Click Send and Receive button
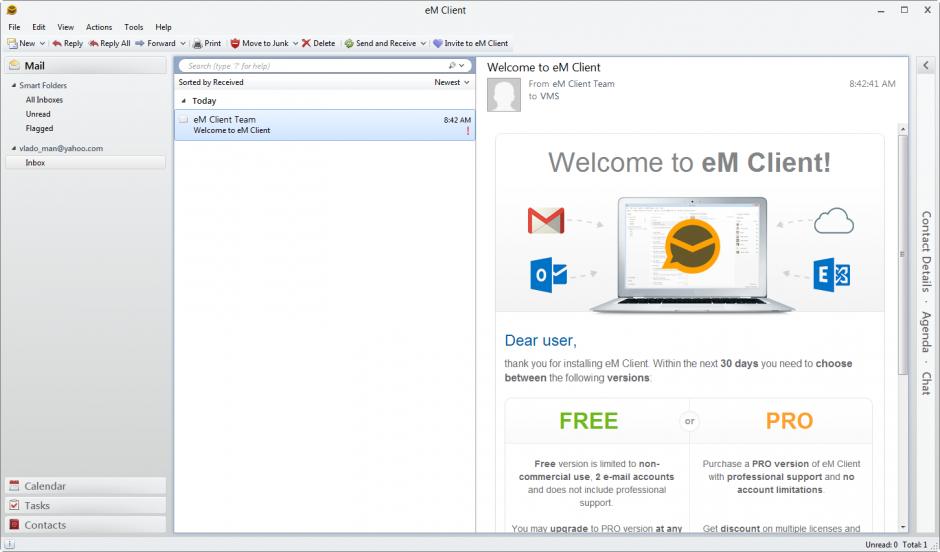This screenshot has height=552, width=940. 380,43
